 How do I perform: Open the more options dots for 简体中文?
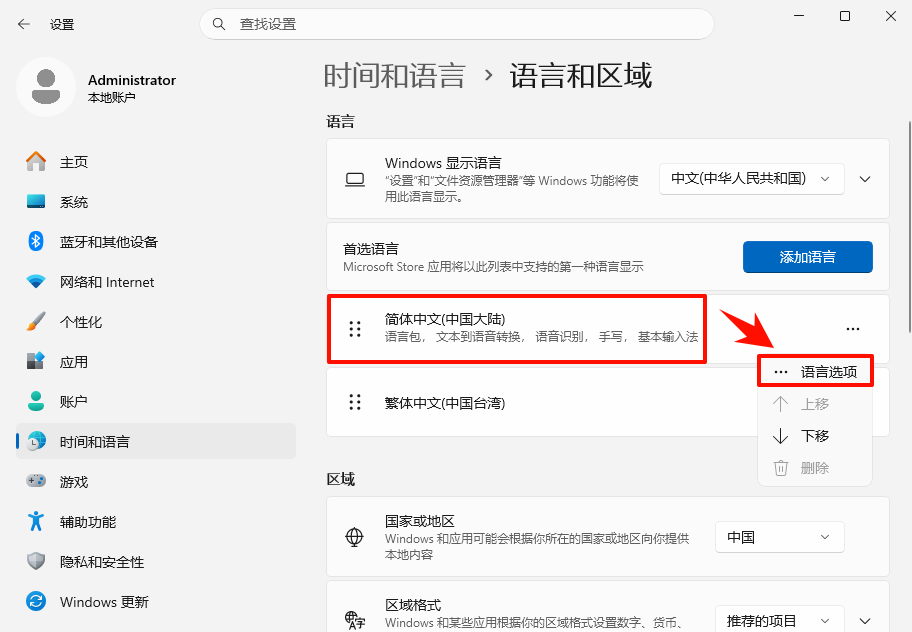(853, 329)
